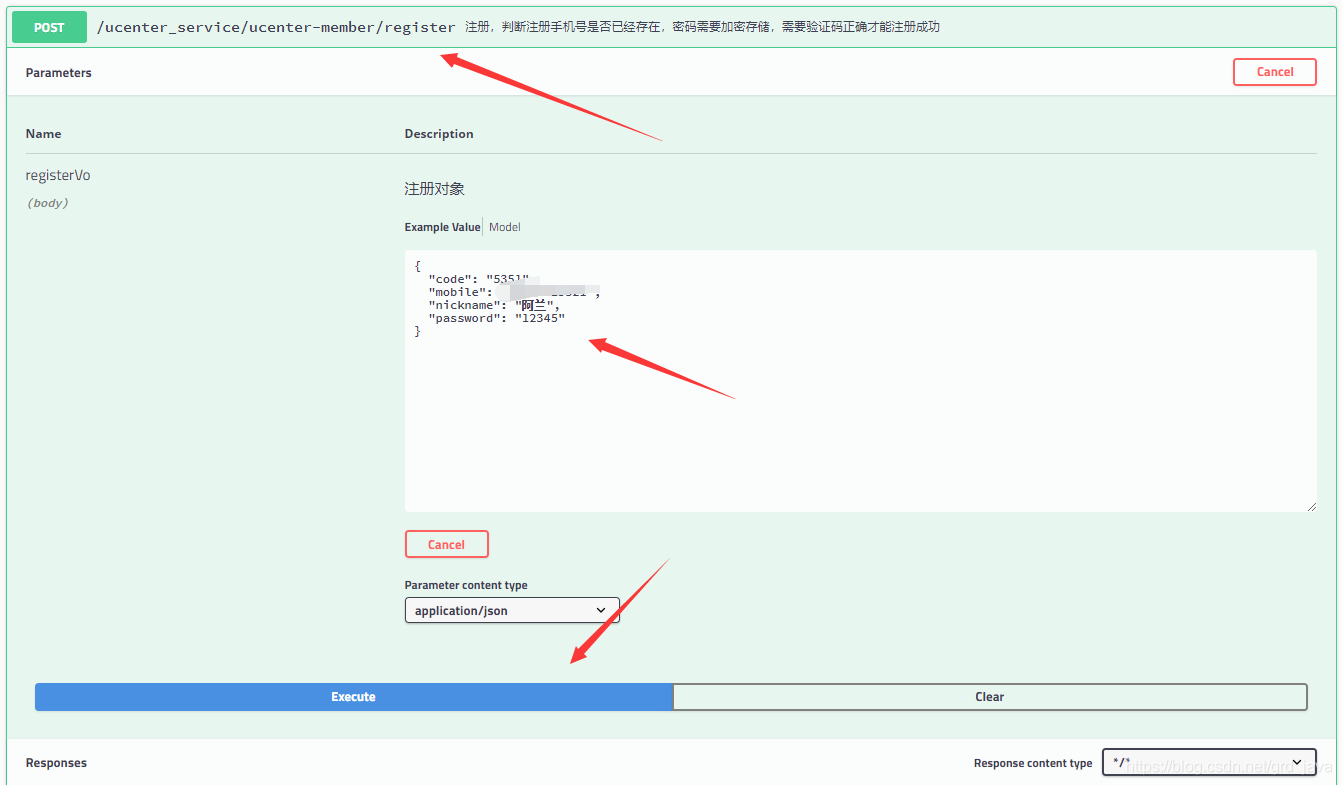Click the 注册对象 description text
Image resolution: width=1342 pixels, height=785 pixels.
pyautogui.click(x=434, y=189)
